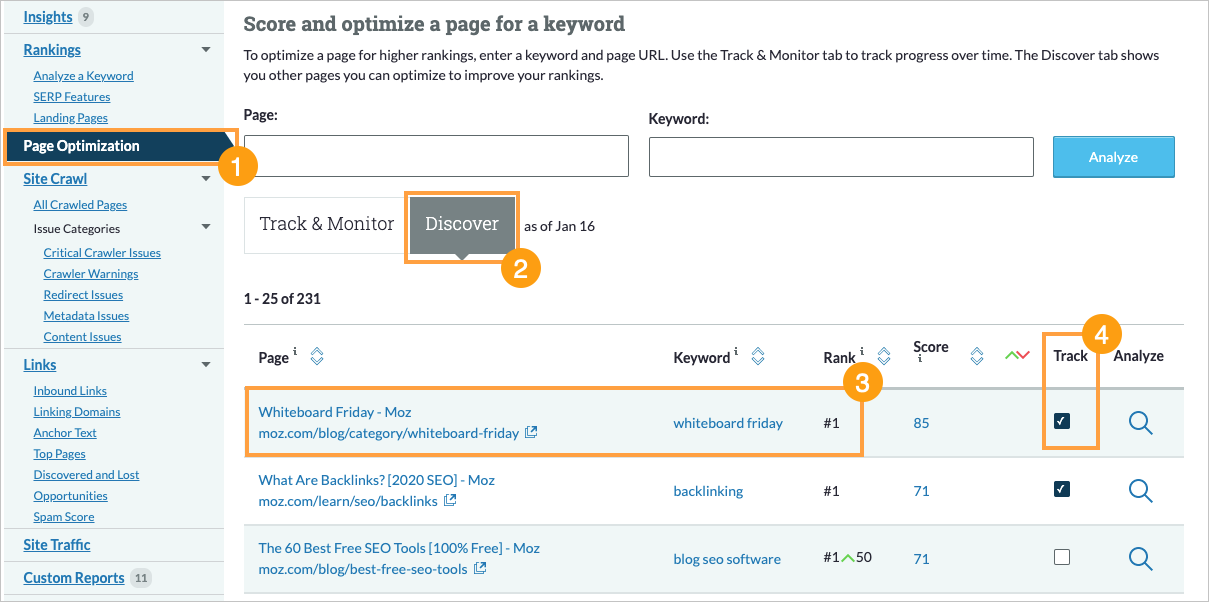Click the external link icon beside moz.com/learn/seo/backlinks
Image resolution: width=1209 pixels, height=602 pixels.
450,501
